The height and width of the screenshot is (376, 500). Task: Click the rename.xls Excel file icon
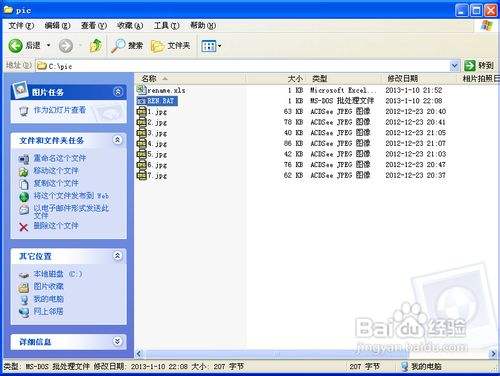142,89
